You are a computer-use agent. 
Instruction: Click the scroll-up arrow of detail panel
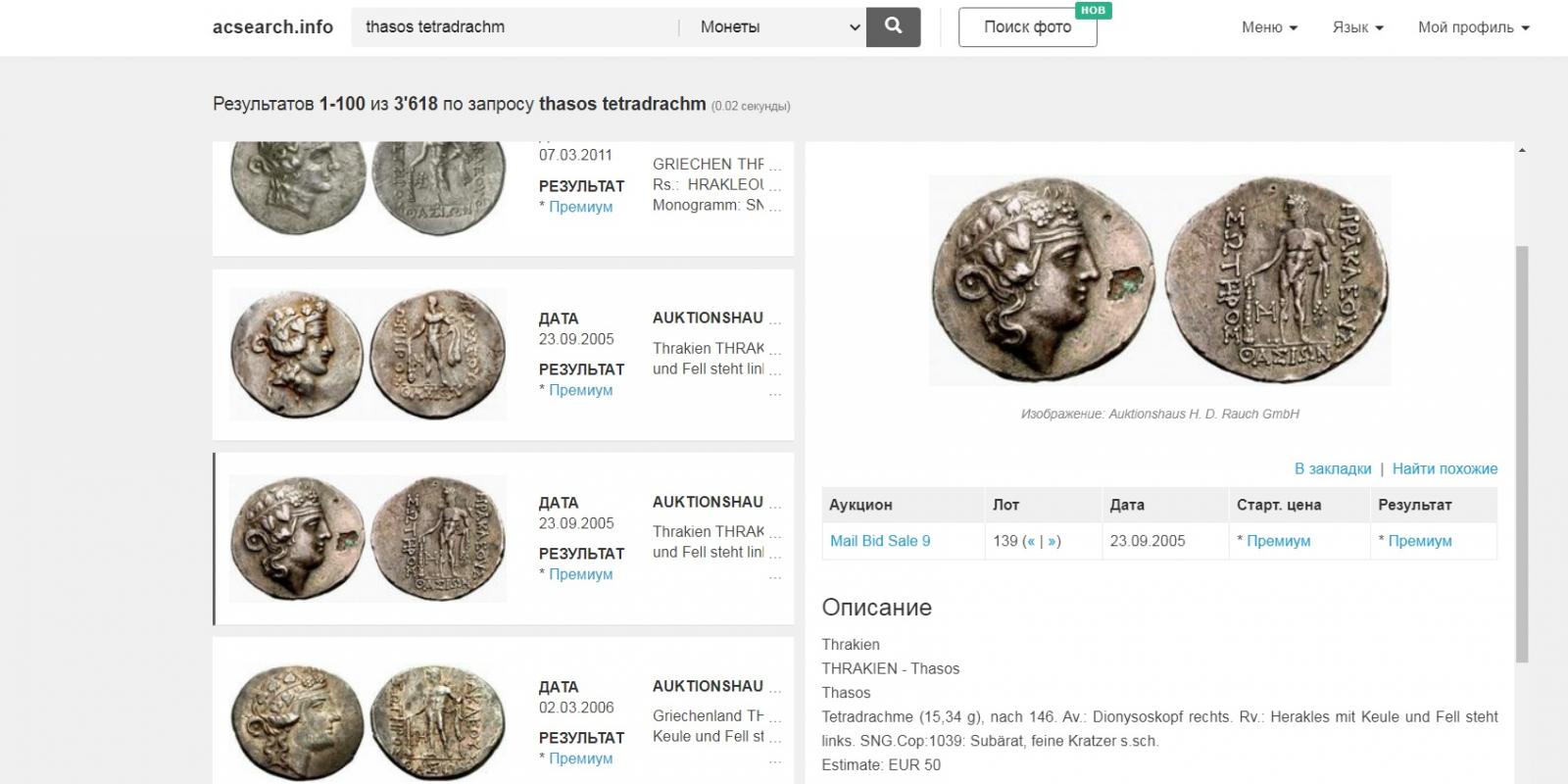click(x=1522, y=150)
